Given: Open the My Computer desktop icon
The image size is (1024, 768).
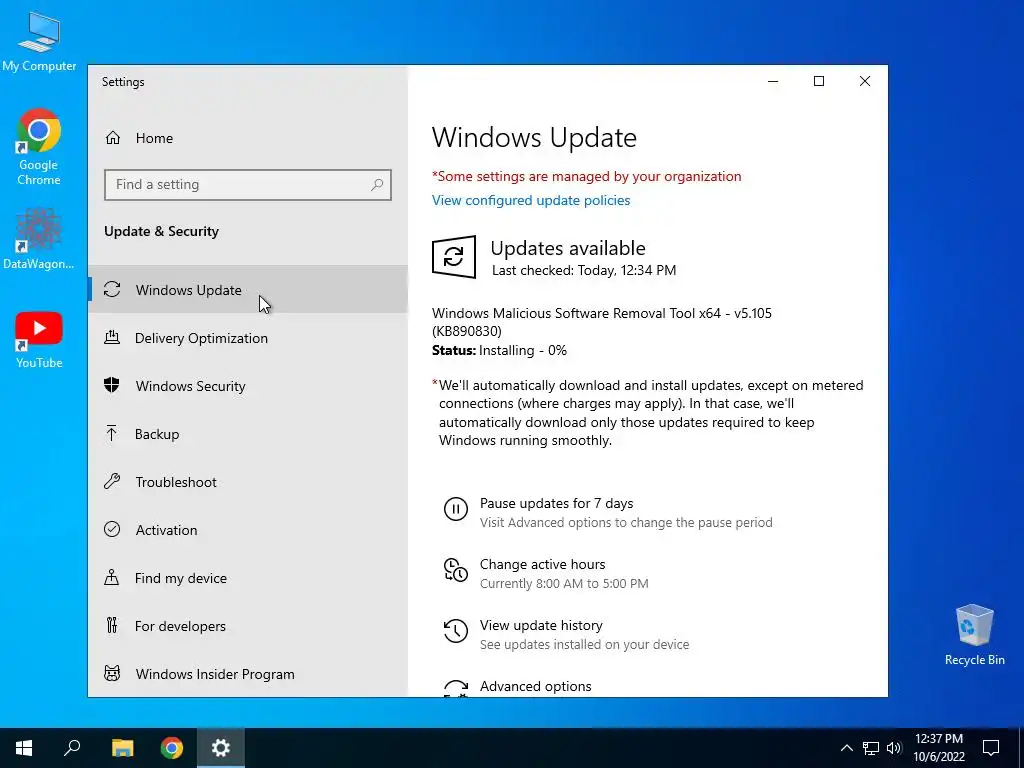Looking at the screenshot, I should [39, 41].
